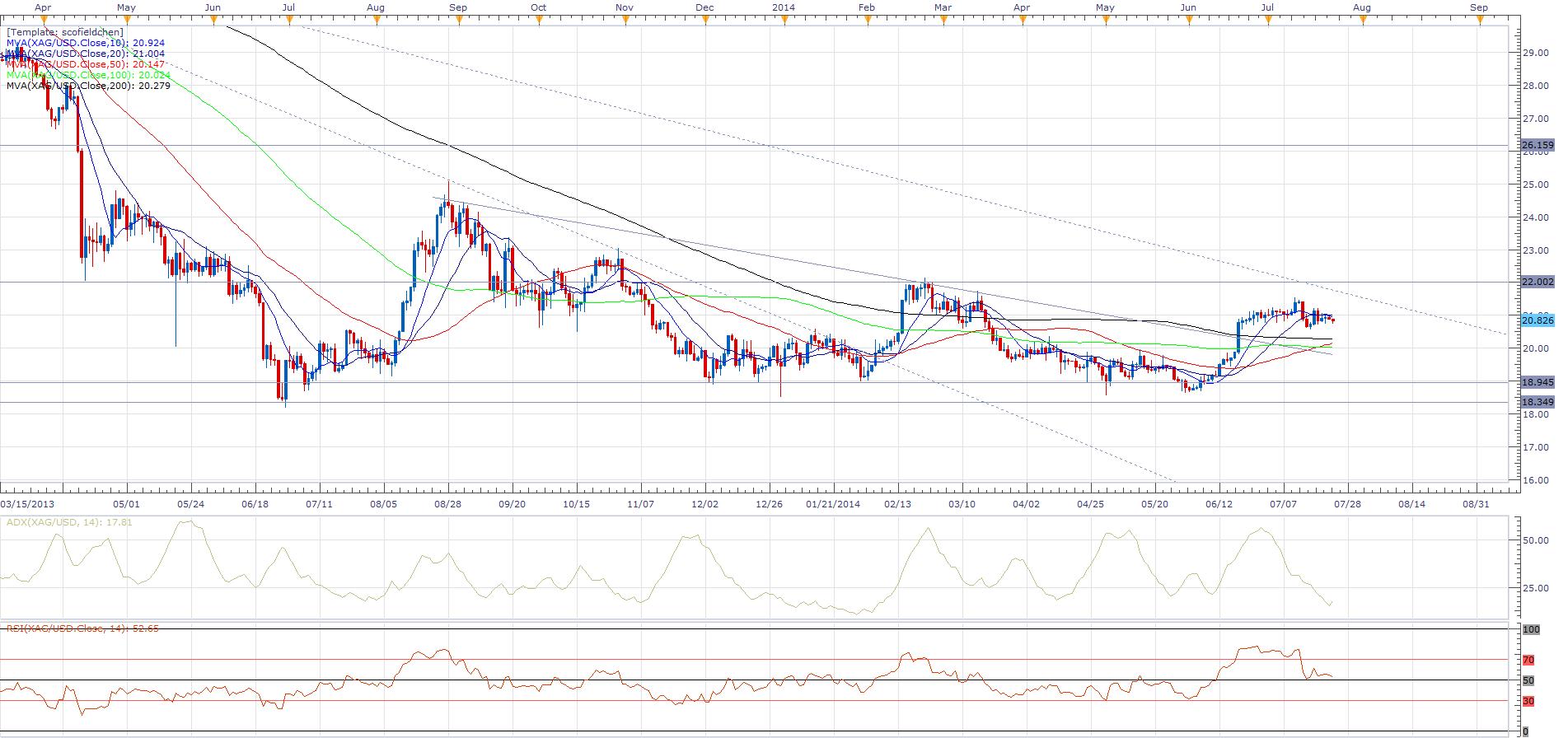The width and height of the screenshot is (1568, 738).
Task: Click the red RSI 30 level marker
Action: [1528, 701]
